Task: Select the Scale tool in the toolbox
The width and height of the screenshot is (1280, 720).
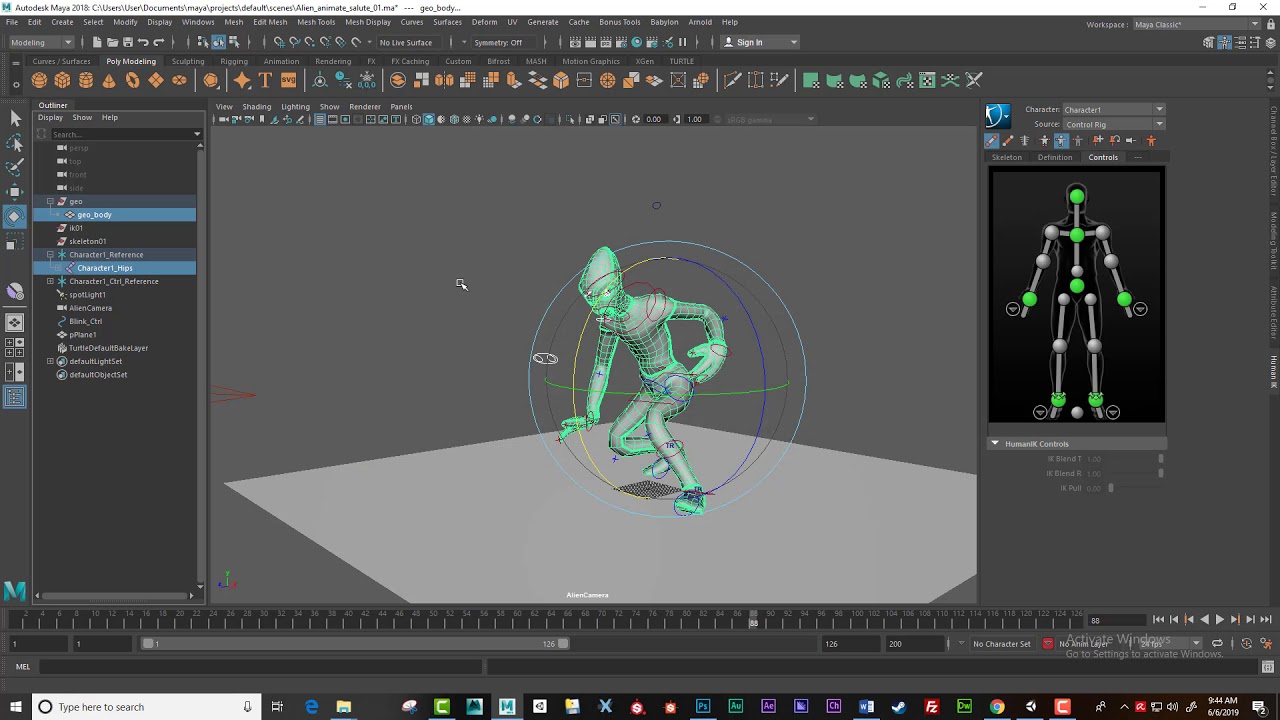Action: click(x=15, y=241)
